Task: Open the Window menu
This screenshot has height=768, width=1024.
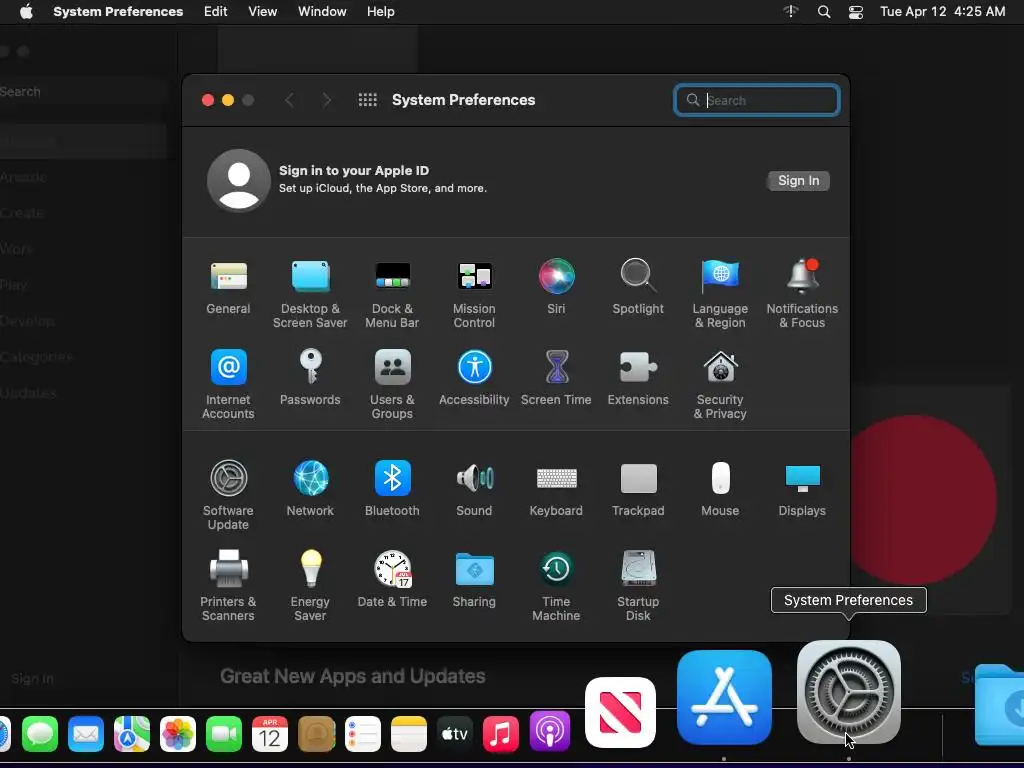Action: tap(322, 12)
